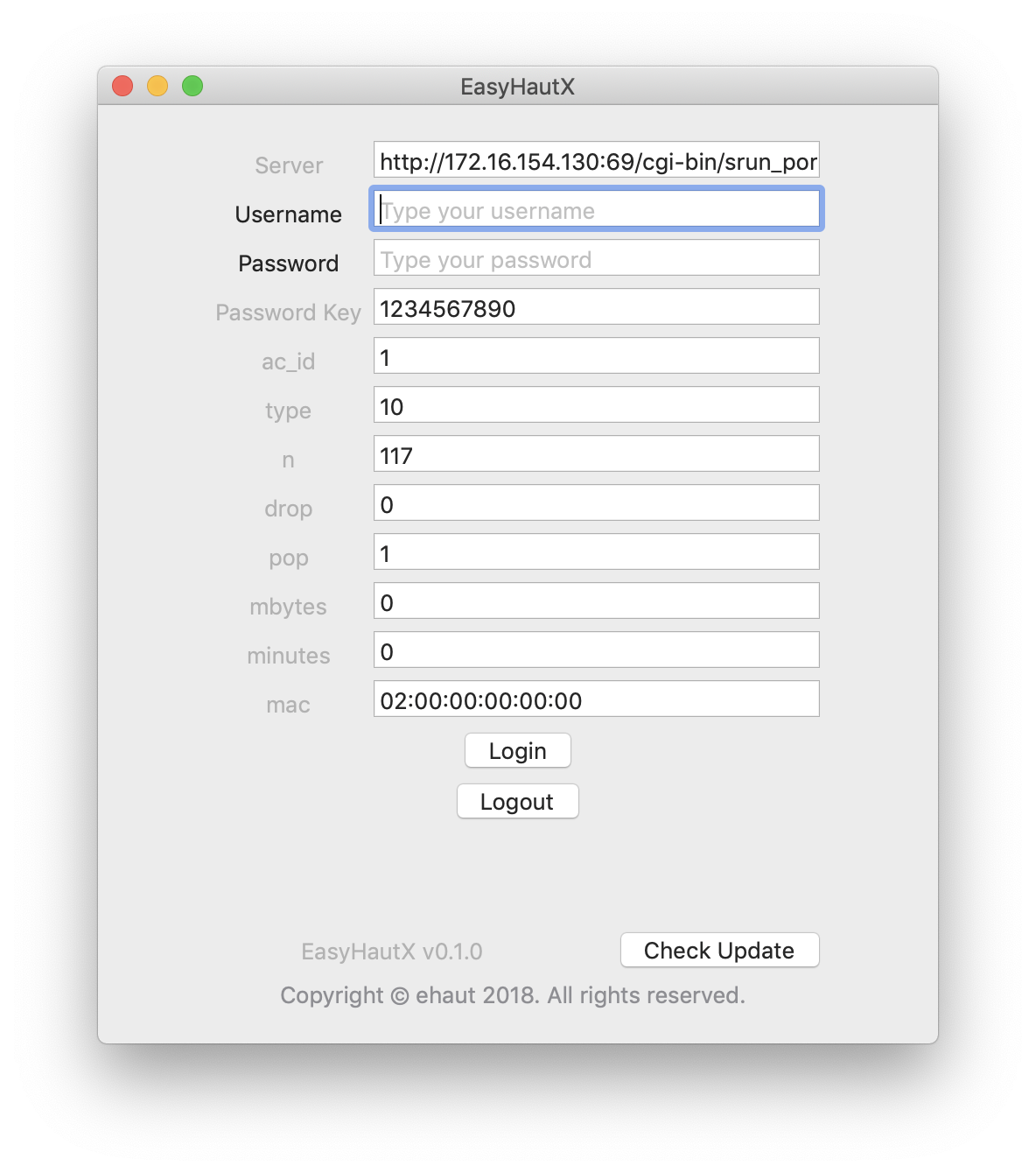This screenshot has width=1036, height=1173.
Task: Click the EasyHautX window title bar
Action: click(x=517, y=86)
